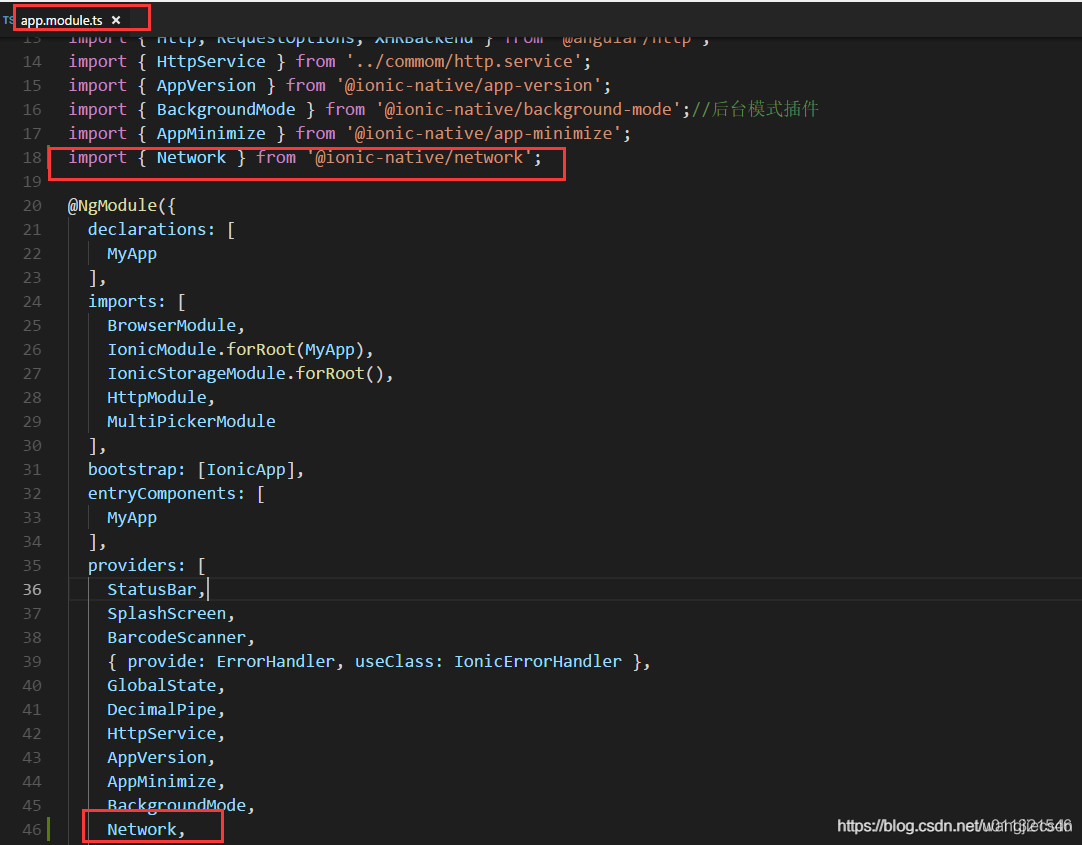Click AppMinimize in providers list
Image resolution: width=1082 pixels, height=845 pixels.
161,782
